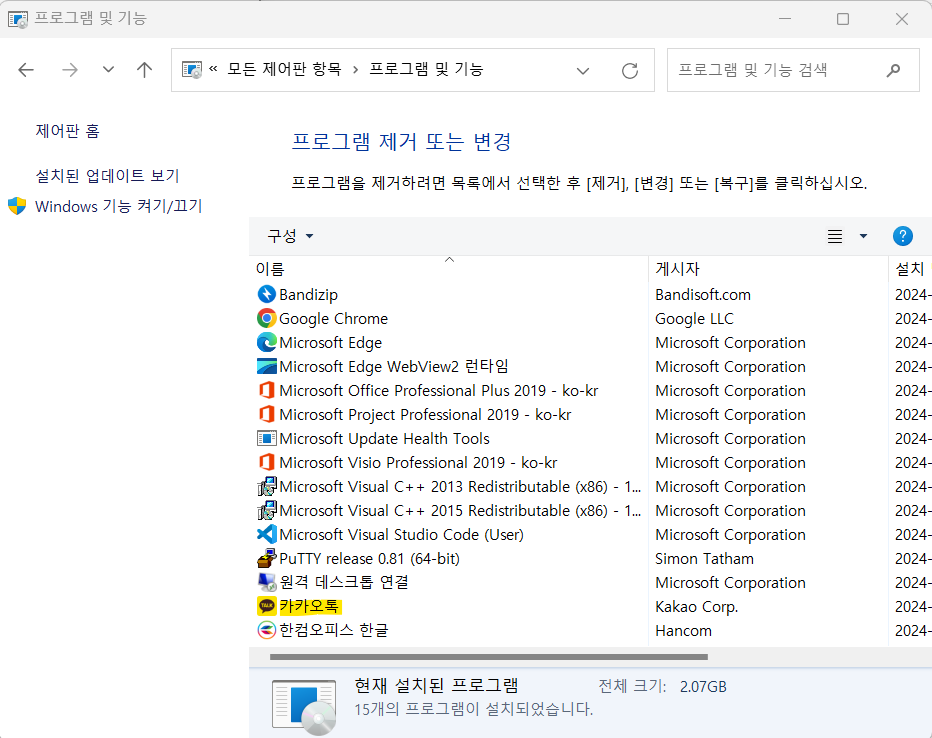The height and width of the screenshot is (738, 932).
Task: Click Microsoft Visio Professional 2019 icon
Action: 266,462
